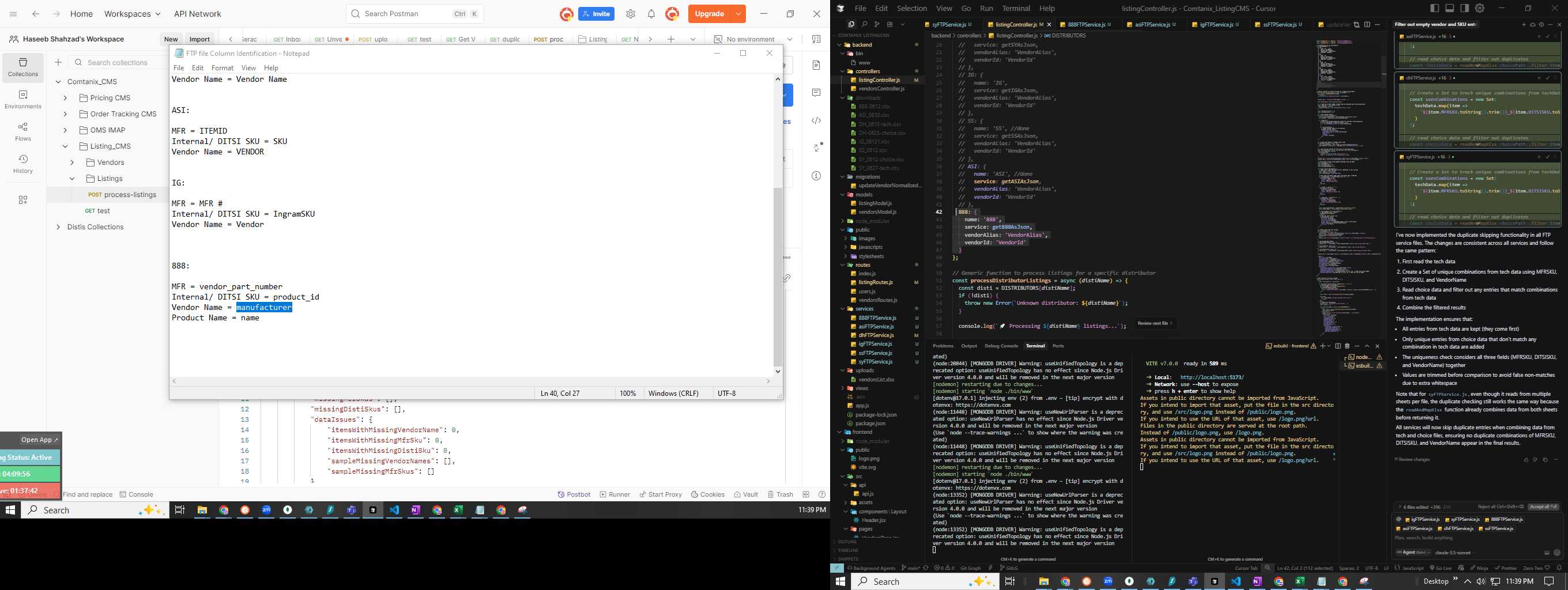Open Postman notifications bell
This screenshot has height=590, width=1568.
coord(651,14)
